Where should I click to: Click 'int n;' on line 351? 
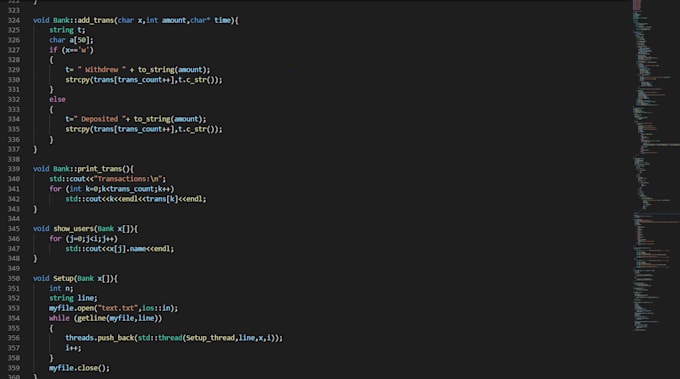61,288
